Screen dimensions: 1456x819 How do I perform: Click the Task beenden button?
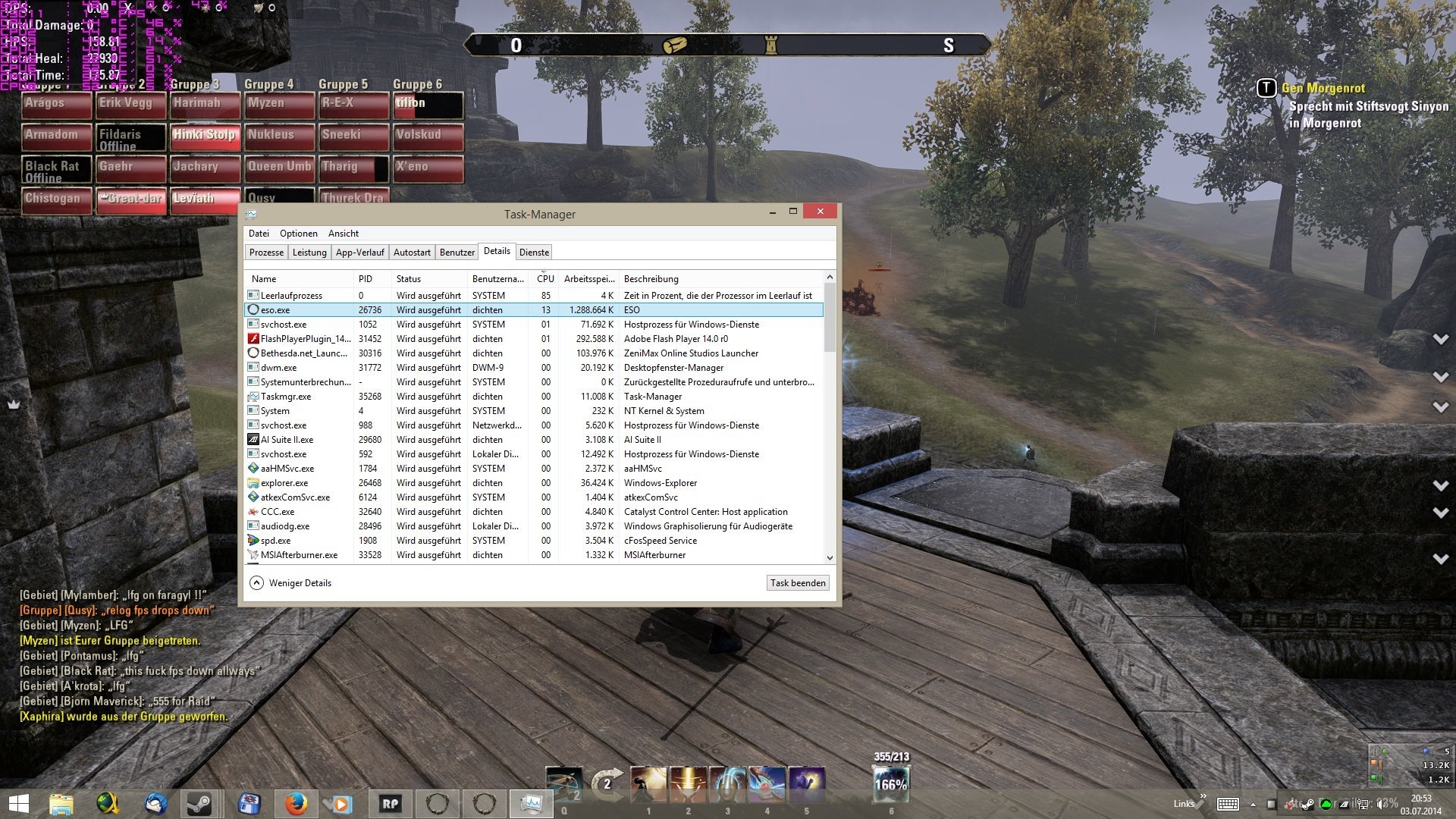pyautogui.click(x=797, y=583)
